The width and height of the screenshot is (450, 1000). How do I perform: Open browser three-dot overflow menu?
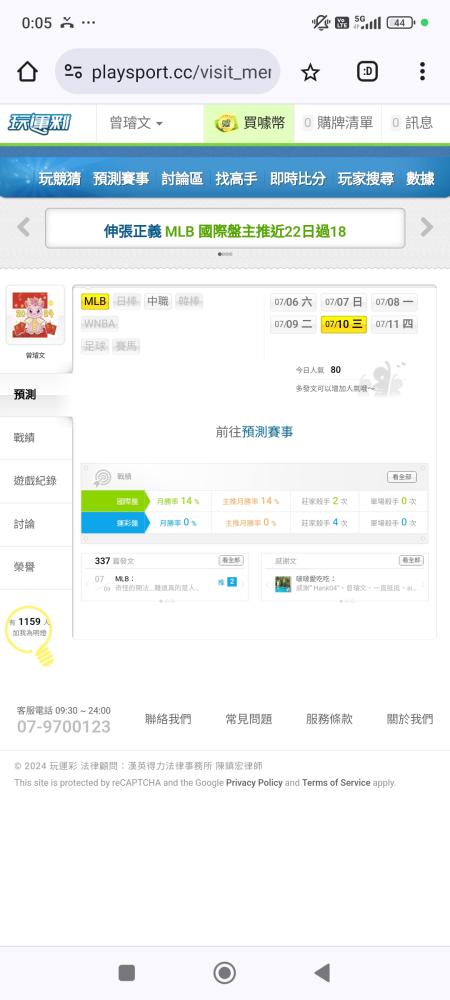422,71
